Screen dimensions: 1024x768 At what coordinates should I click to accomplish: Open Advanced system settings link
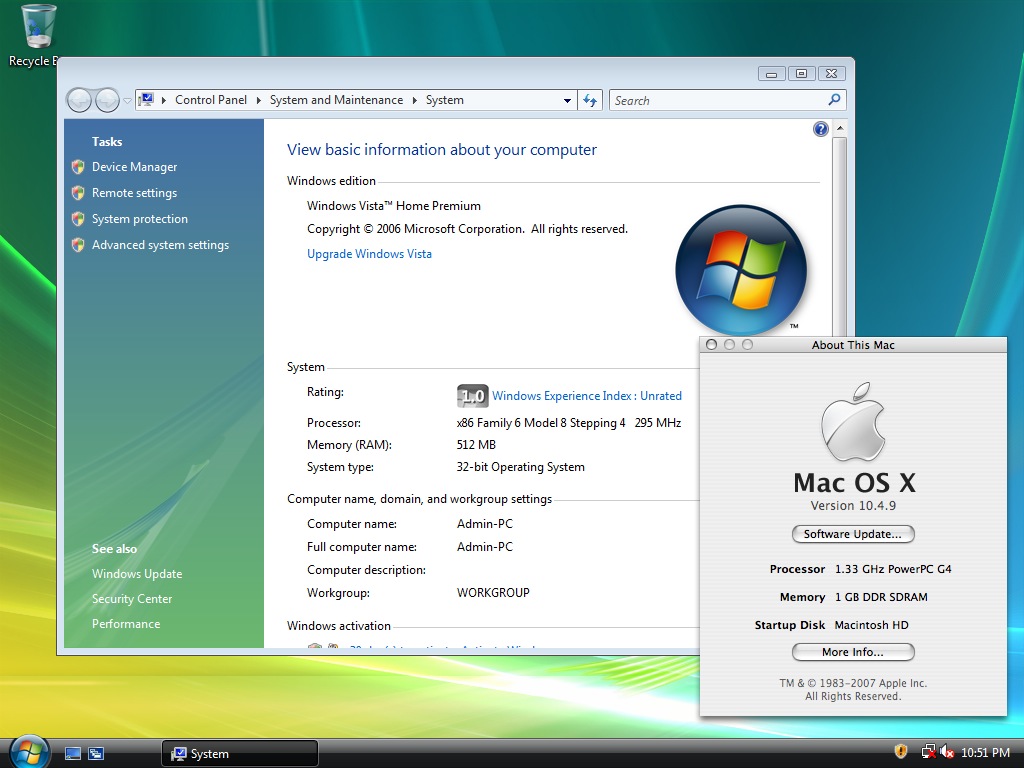[x=161, y=245]
